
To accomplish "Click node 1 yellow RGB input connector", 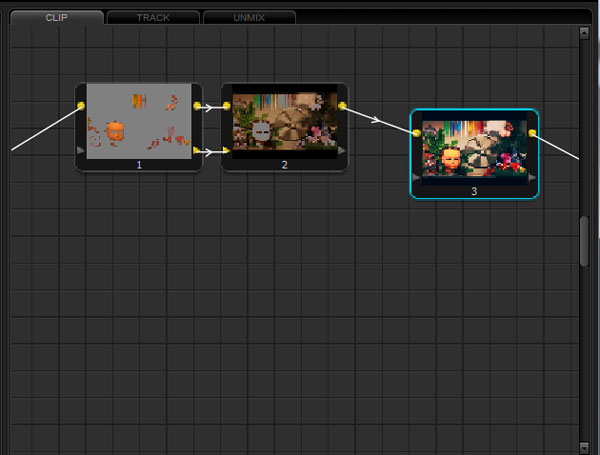I will click(81, 106).
